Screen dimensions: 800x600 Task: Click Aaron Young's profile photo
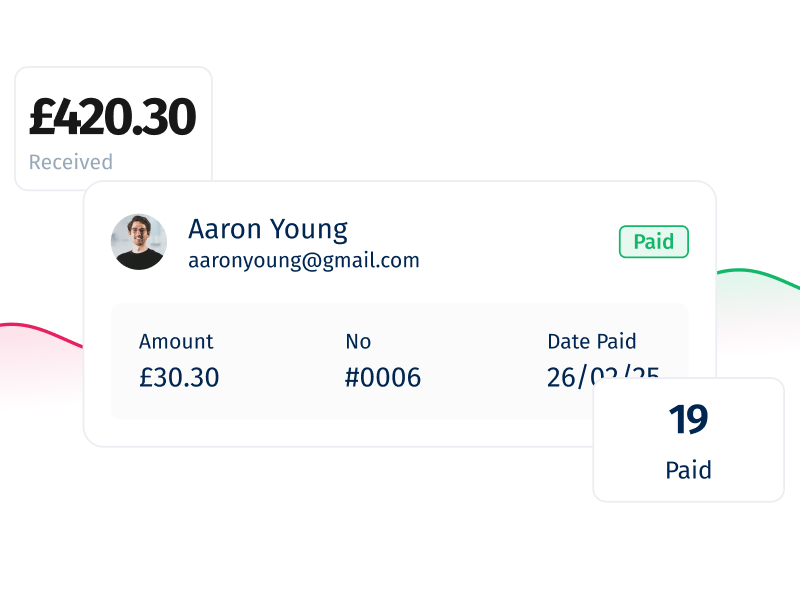(139, 242)
